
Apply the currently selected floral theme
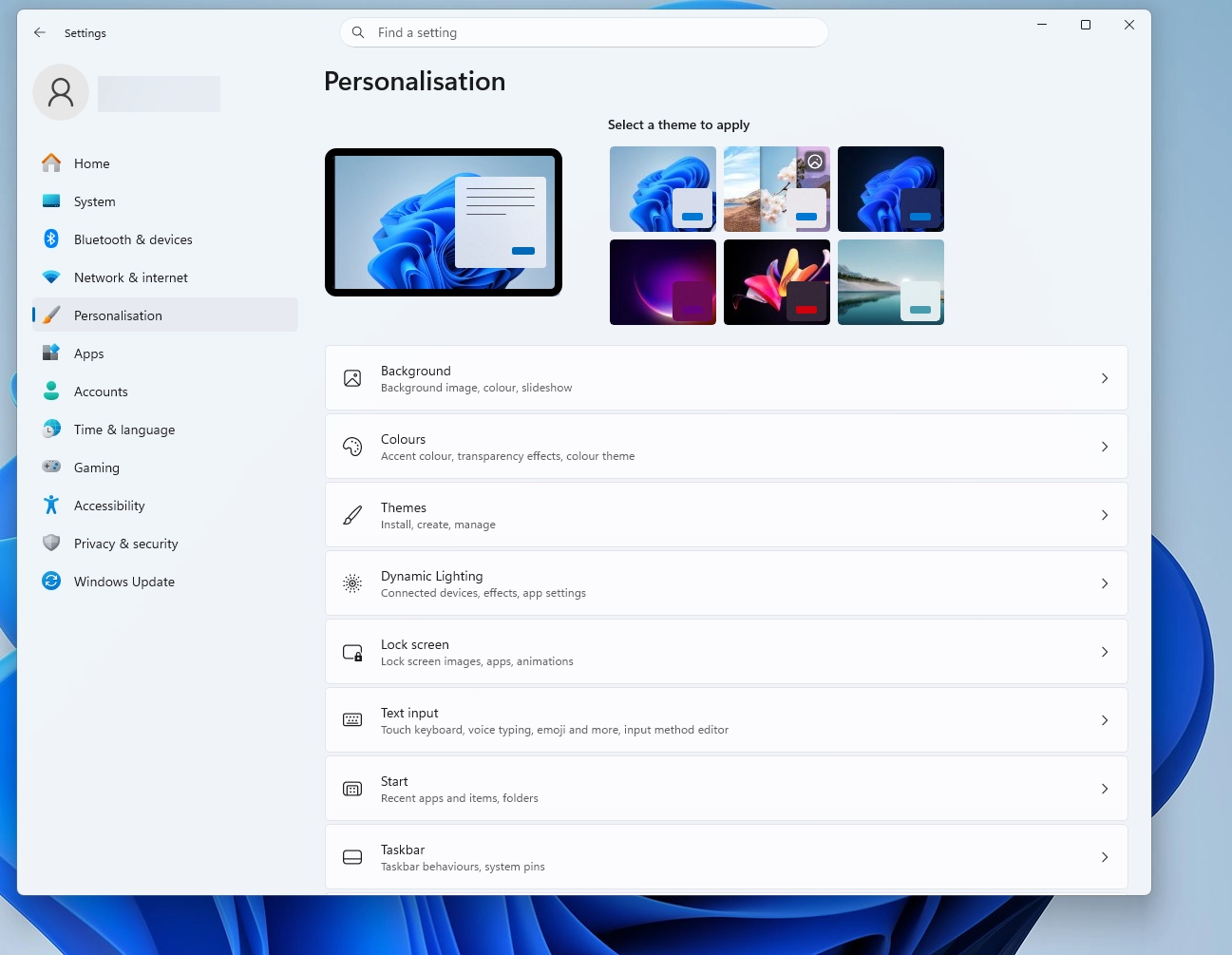coord(776,188)
